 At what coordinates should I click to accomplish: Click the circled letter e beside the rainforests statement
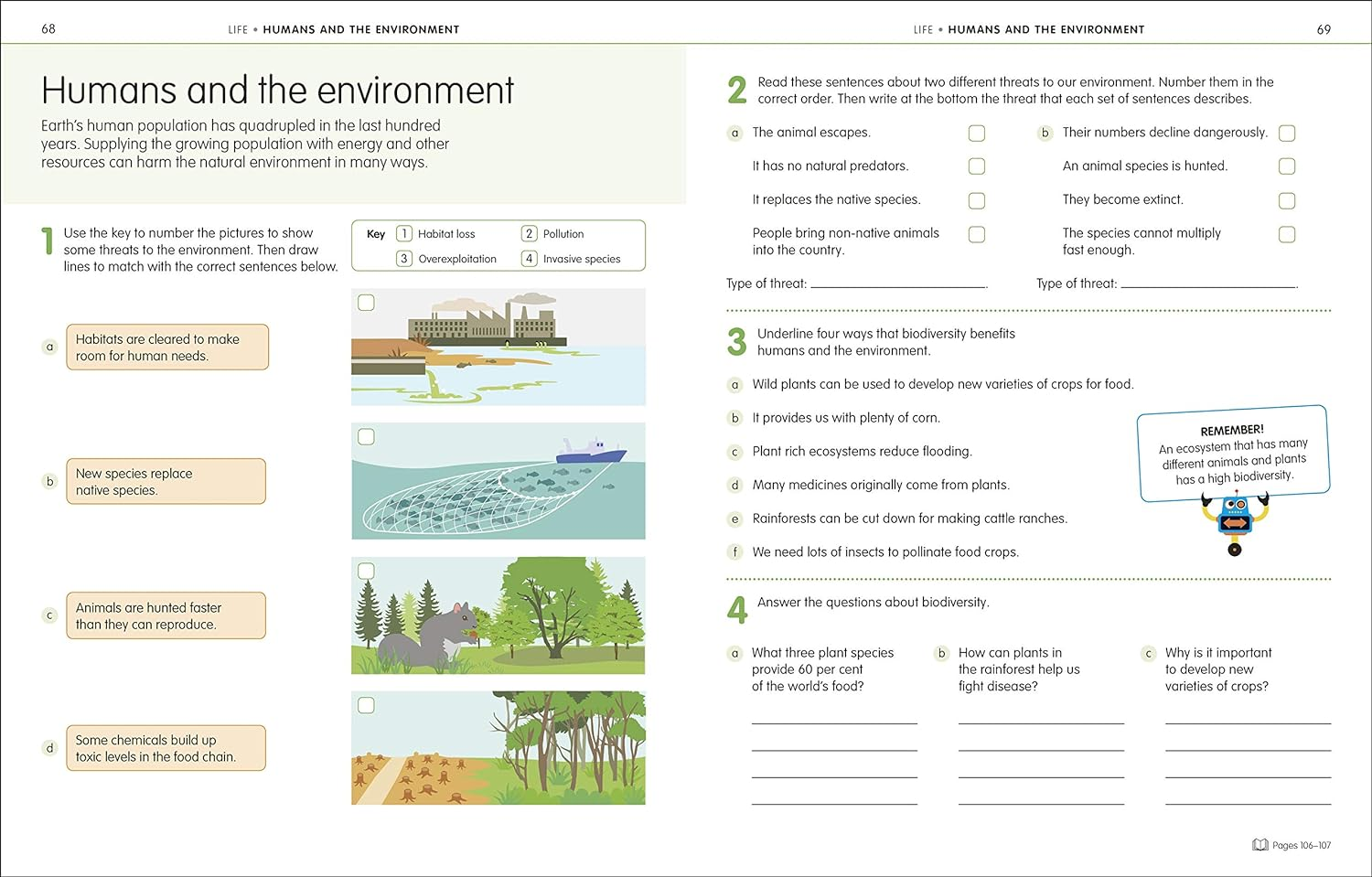point(734,519)
